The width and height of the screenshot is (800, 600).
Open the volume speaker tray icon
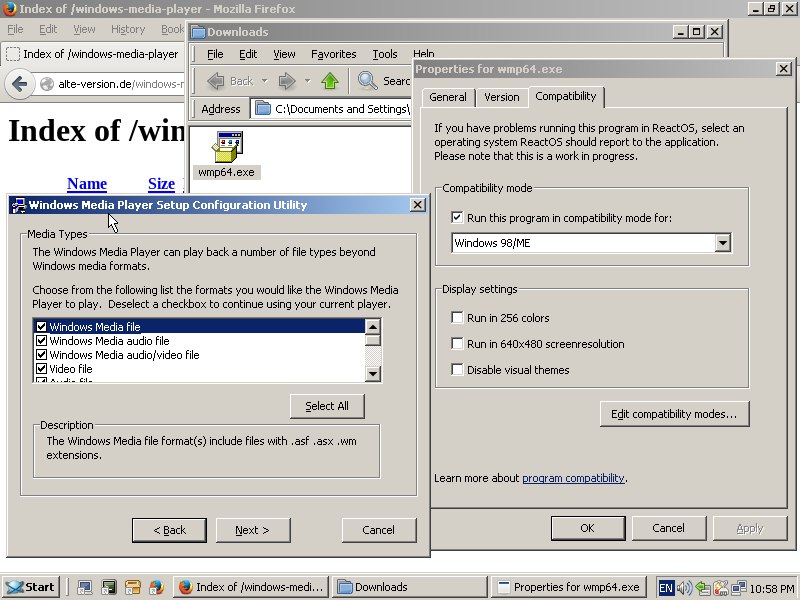pyautogui.click(x=684, y=588)
